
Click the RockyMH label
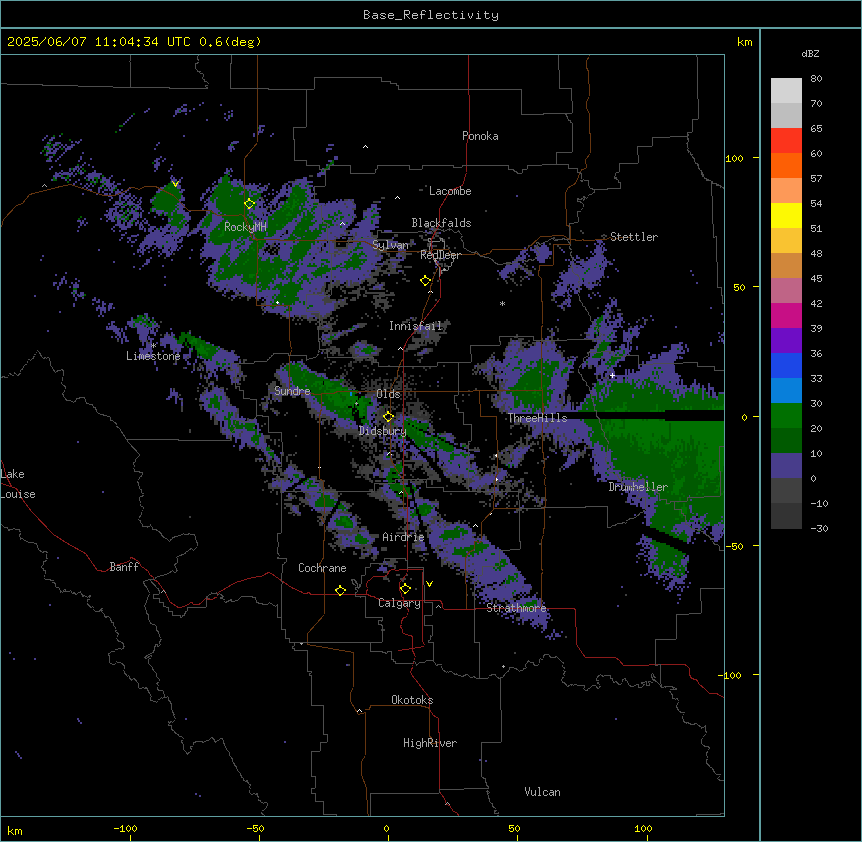tap(245, 227)
